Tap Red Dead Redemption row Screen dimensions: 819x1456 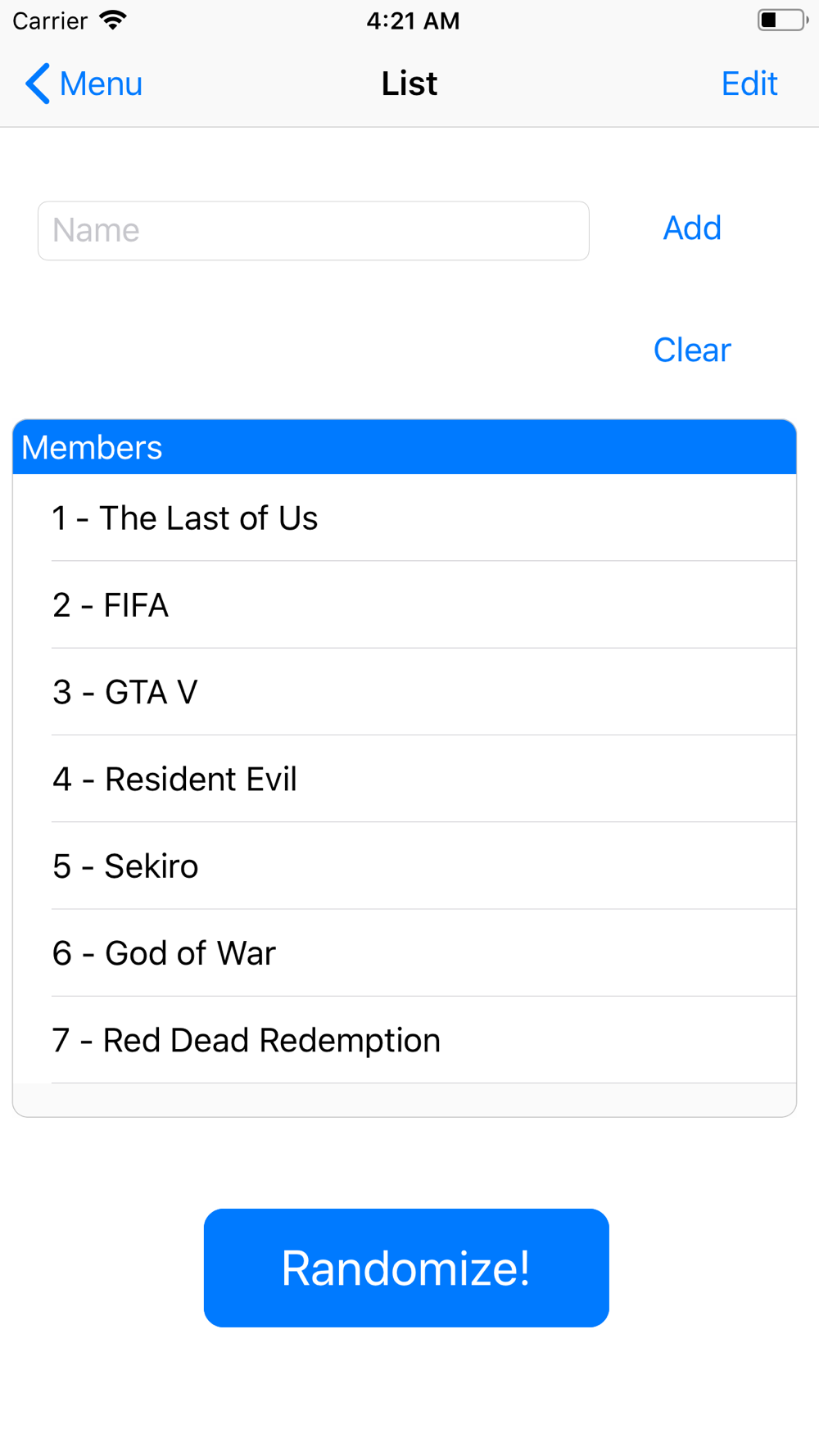(x=405, y=1040)
